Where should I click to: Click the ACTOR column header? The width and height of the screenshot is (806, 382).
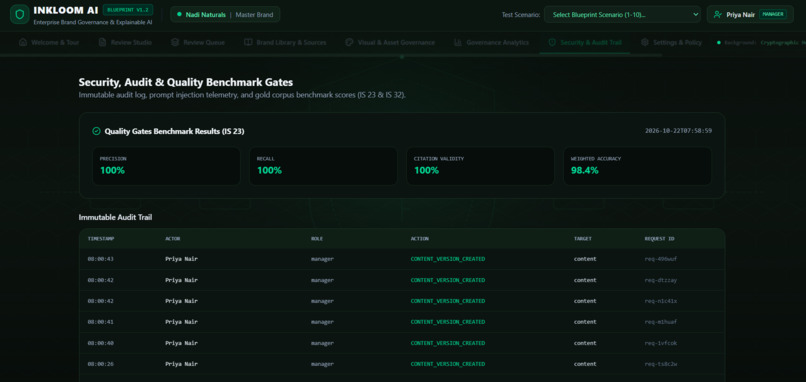click(173, 239)
